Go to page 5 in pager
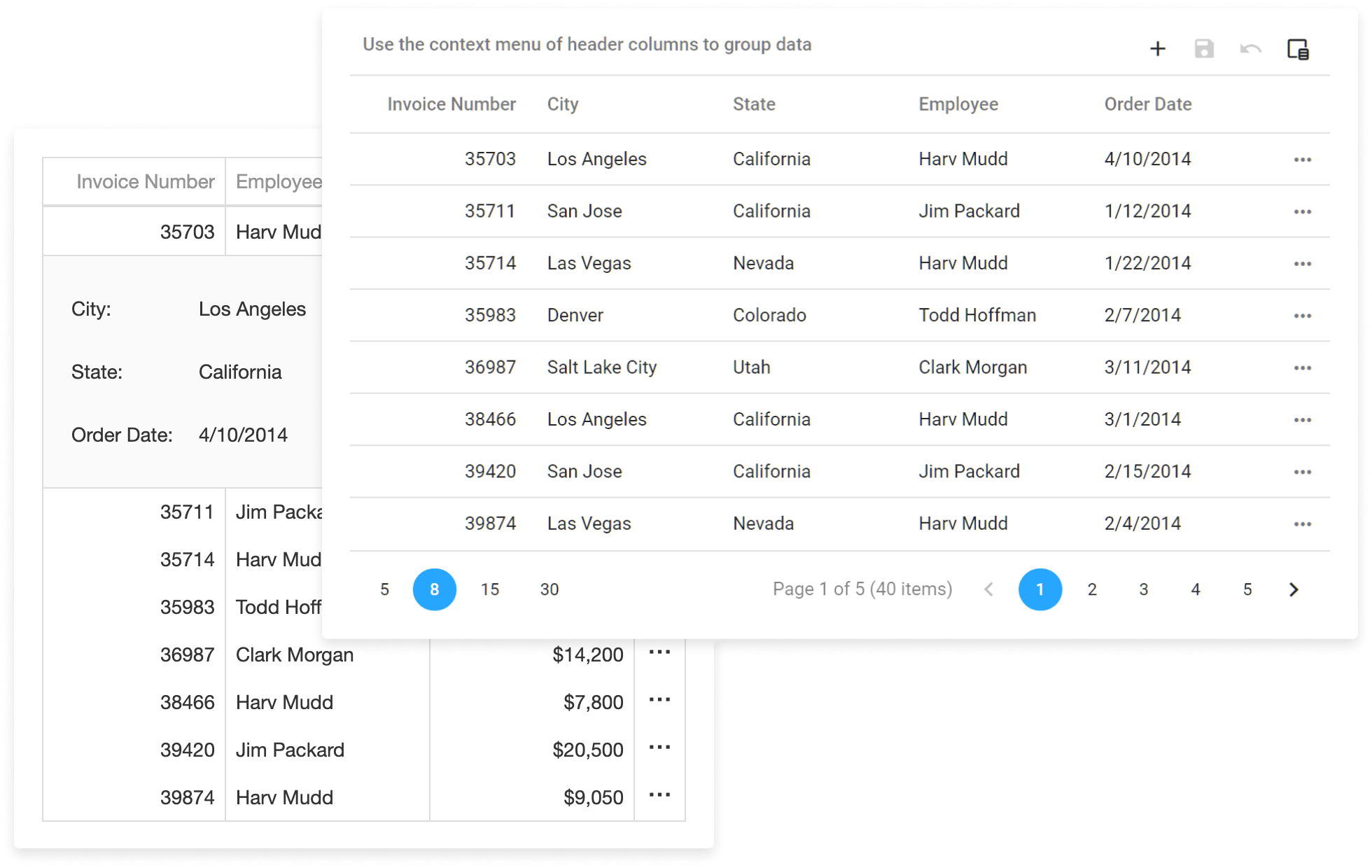The width and height of the screenshot is (1372, 868). click(1247, 589)
